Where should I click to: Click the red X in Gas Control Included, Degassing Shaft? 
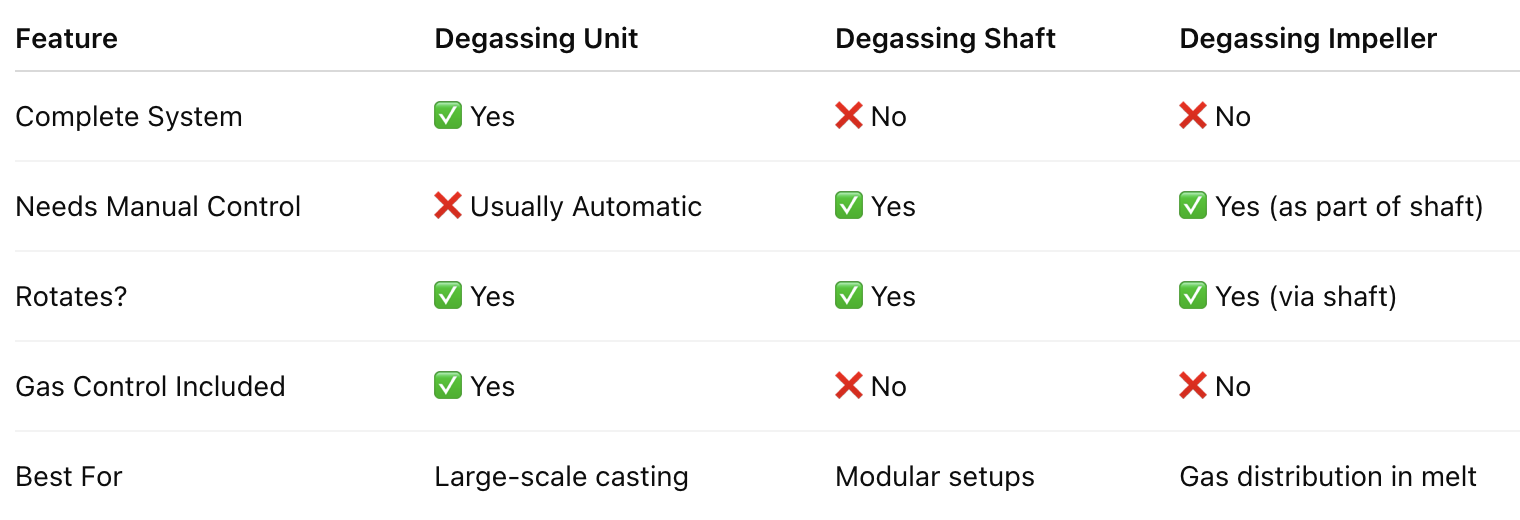[x=849, y=386]
